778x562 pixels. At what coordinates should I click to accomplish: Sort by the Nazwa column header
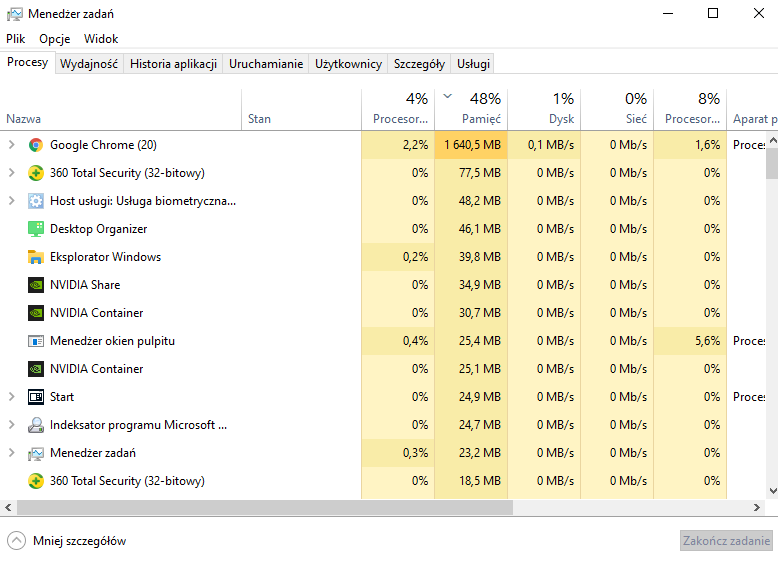[x=121, y=110]
